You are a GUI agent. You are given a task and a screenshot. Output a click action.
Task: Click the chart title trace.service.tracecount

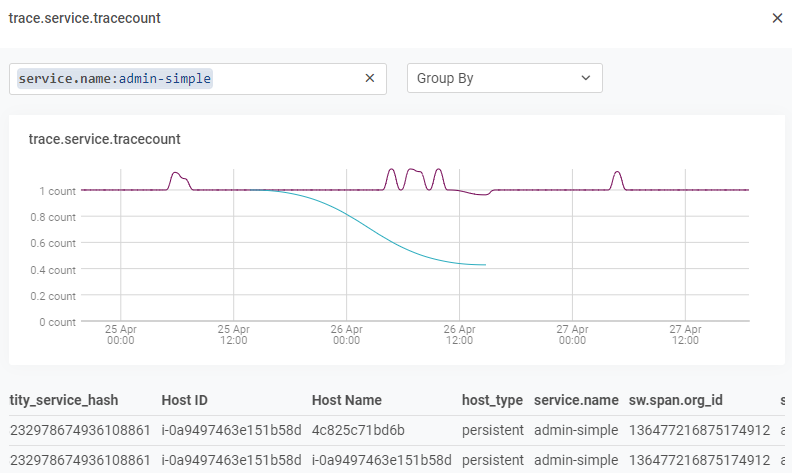pyautogui.click(x=104, y=139)
